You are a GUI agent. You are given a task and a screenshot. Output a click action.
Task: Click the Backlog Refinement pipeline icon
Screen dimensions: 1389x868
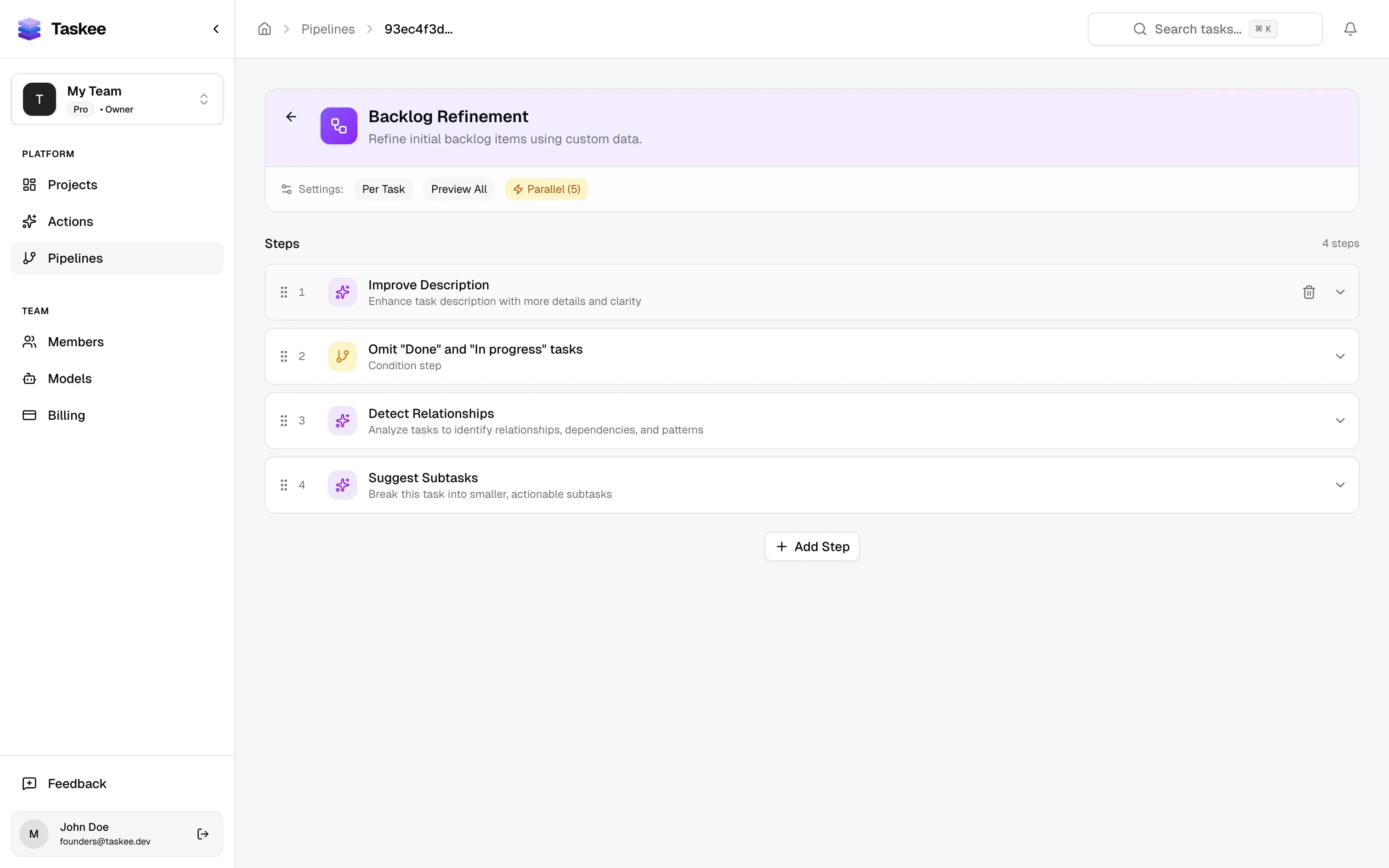coord(339,126)
